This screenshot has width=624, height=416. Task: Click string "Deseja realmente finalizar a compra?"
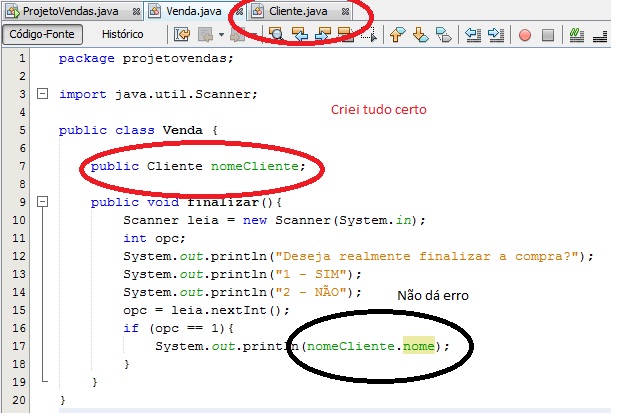click(x=427, y=256)
